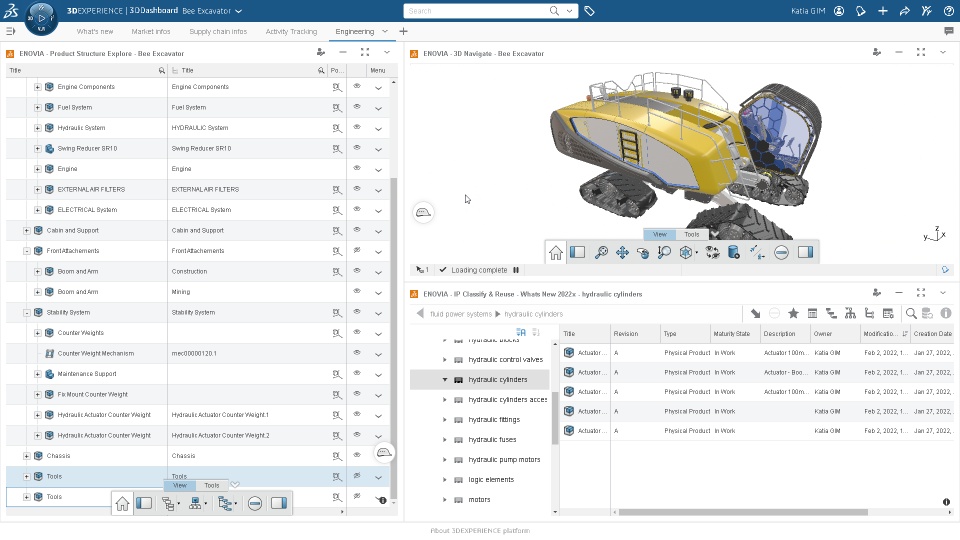
Task: Expand hydraulic control valves category
Action: pos(445,360)
